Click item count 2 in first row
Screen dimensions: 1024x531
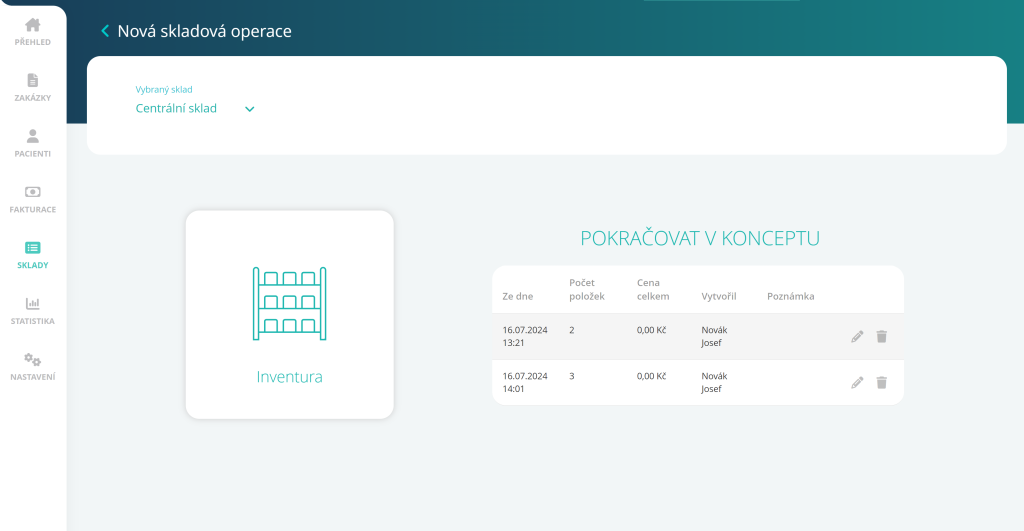[x=571, y=330]
